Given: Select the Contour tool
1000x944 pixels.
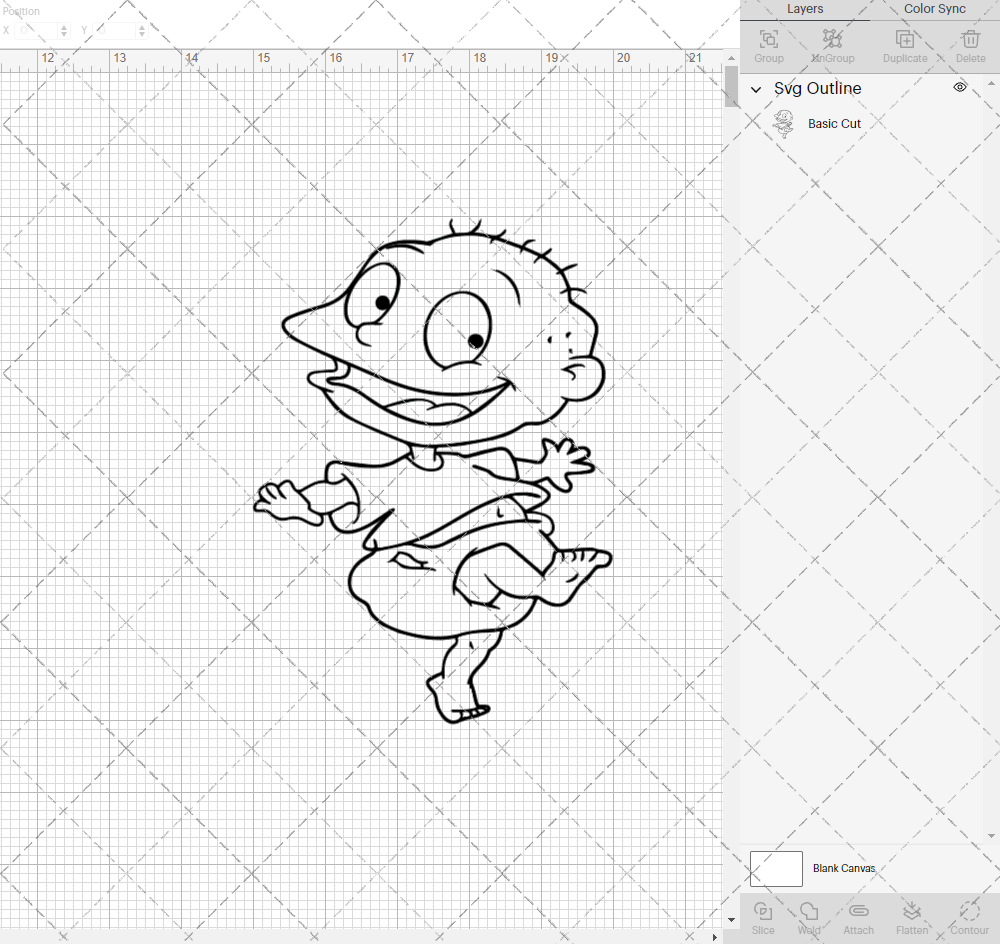Looking at the screenshot, I should coord(968,913).
